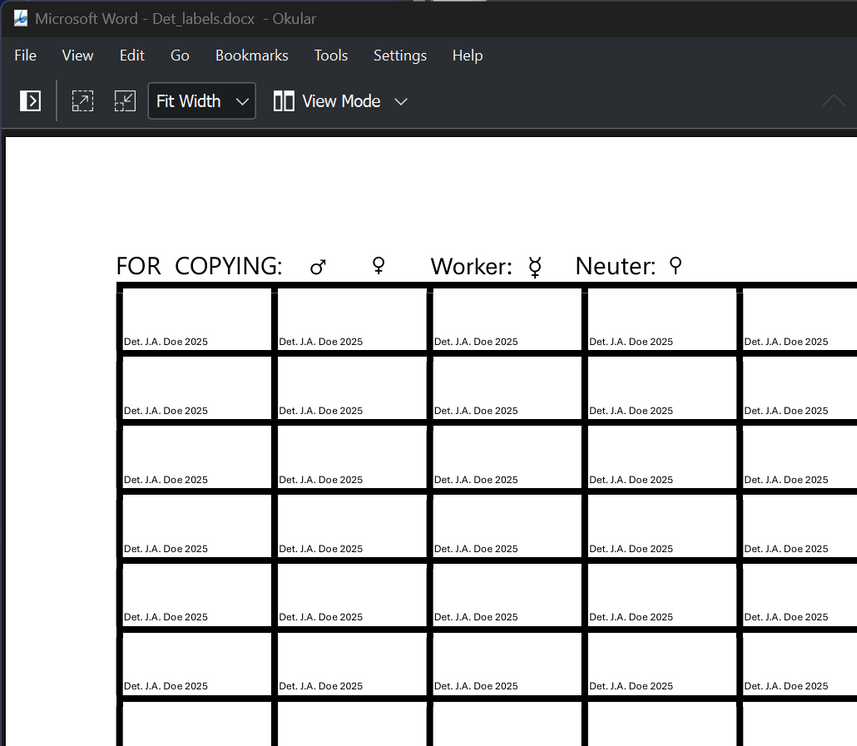Click the Okular document icon in title bar
Viewport: 857px width, 746px height.
coord(20,18)
